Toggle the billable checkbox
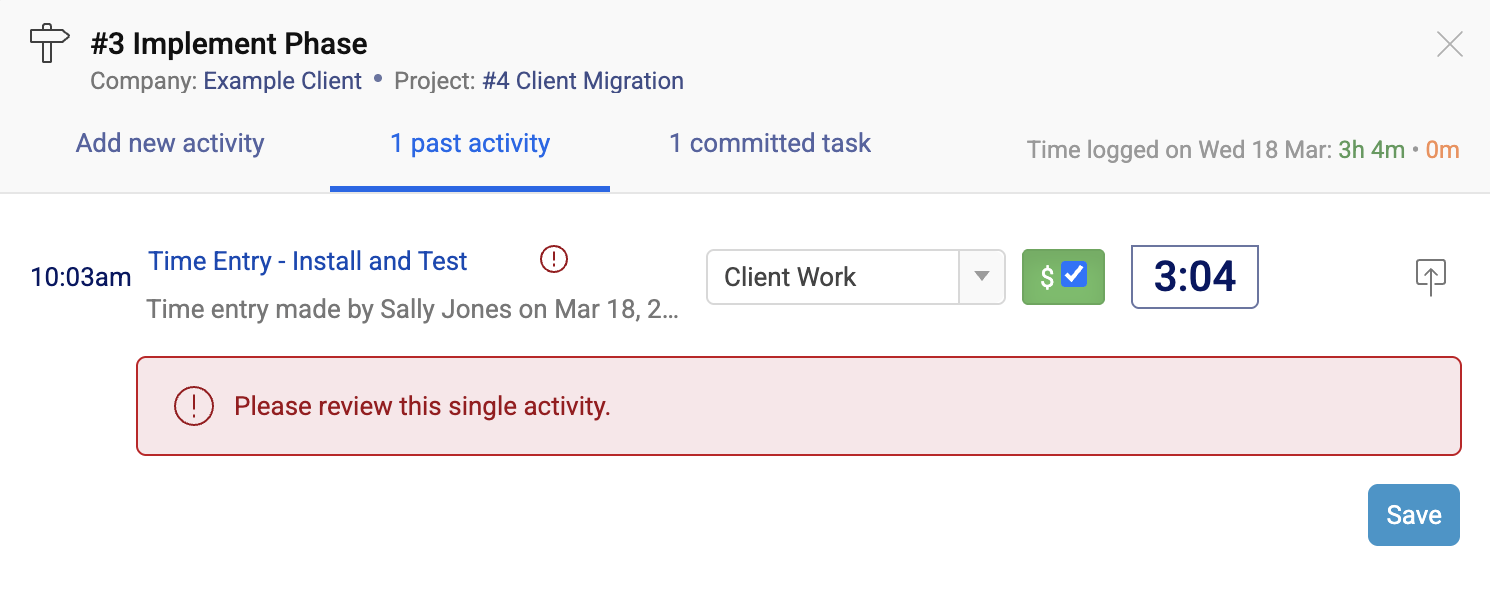 coord(1074,275)
